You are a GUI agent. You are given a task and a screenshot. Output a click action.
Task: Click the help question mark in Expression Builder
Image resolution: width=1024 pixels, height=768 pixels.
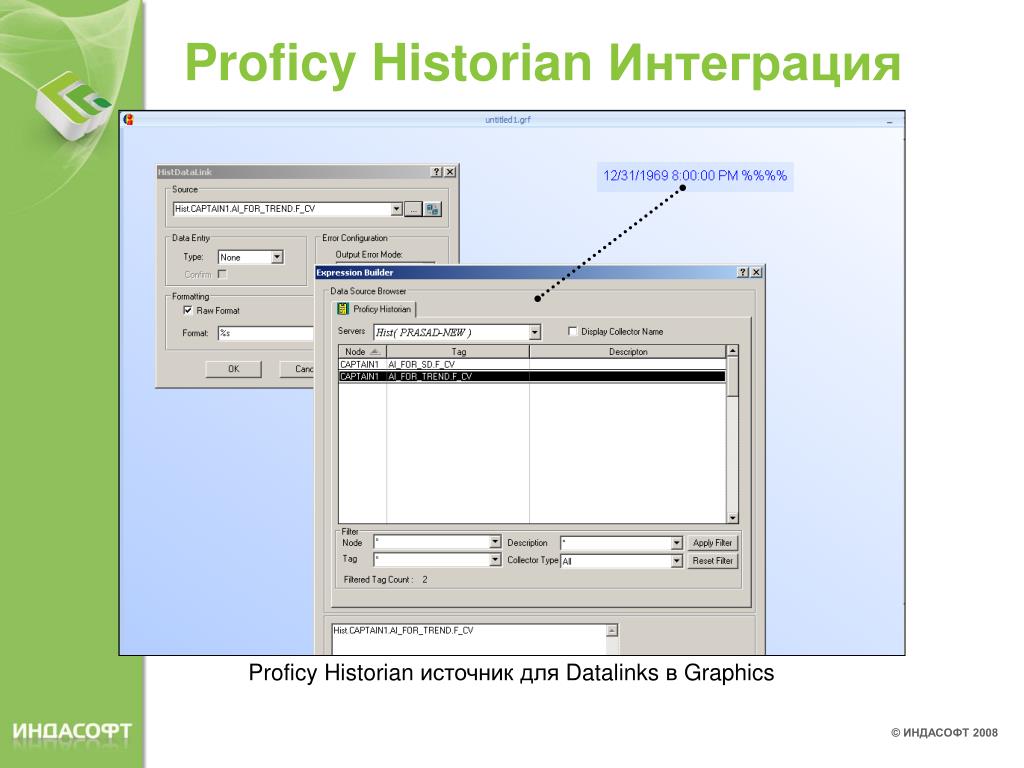pyautogui.click(x=743, y=272)
